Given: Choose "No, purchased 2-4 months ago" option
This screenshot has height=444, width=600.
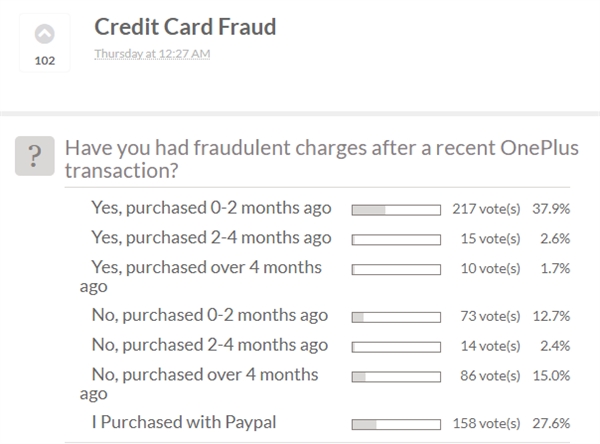Looking at the screenshot, I should tap(209, 345).
